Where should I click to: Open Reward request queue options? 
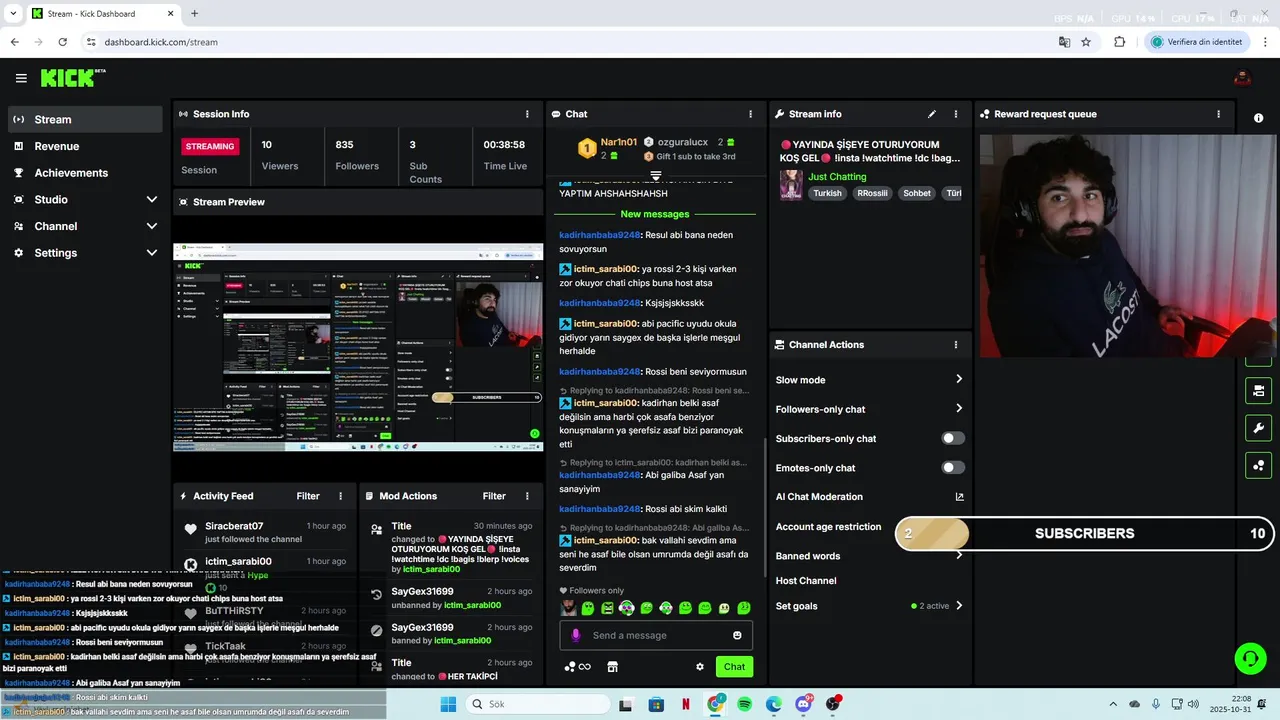(1218, 114)
